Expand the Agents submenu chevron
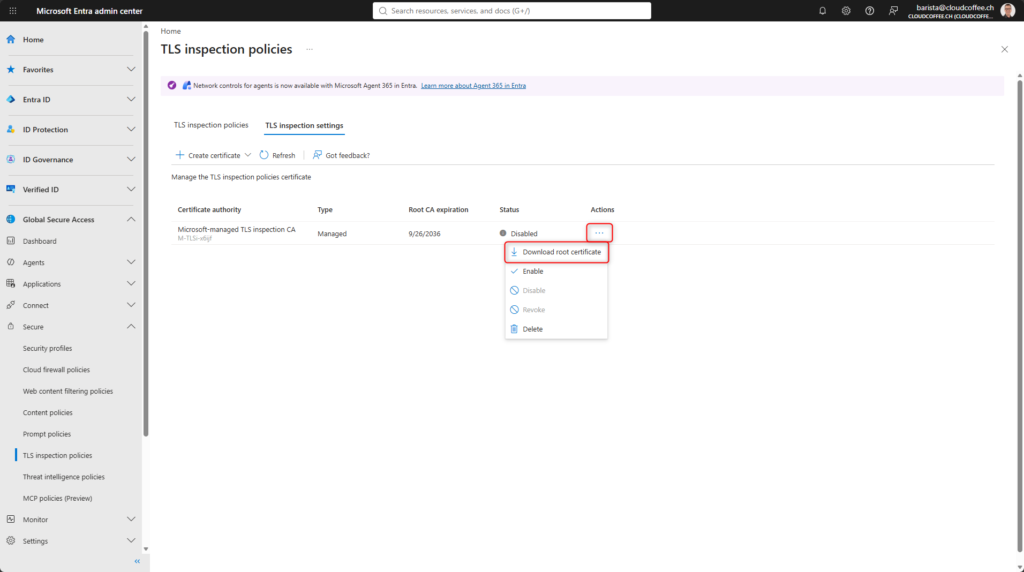This screenshot has width=1024, height=572. pyautogui.click(x=131, y=262)
